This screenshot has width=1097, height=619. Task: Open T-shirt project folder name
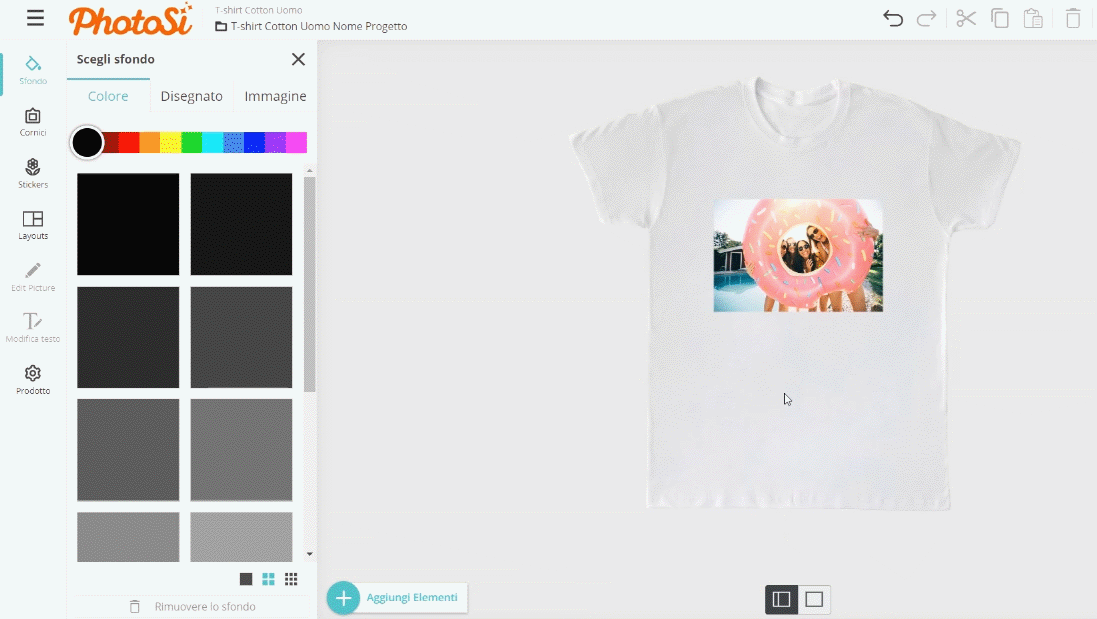(x=318, y=26)
